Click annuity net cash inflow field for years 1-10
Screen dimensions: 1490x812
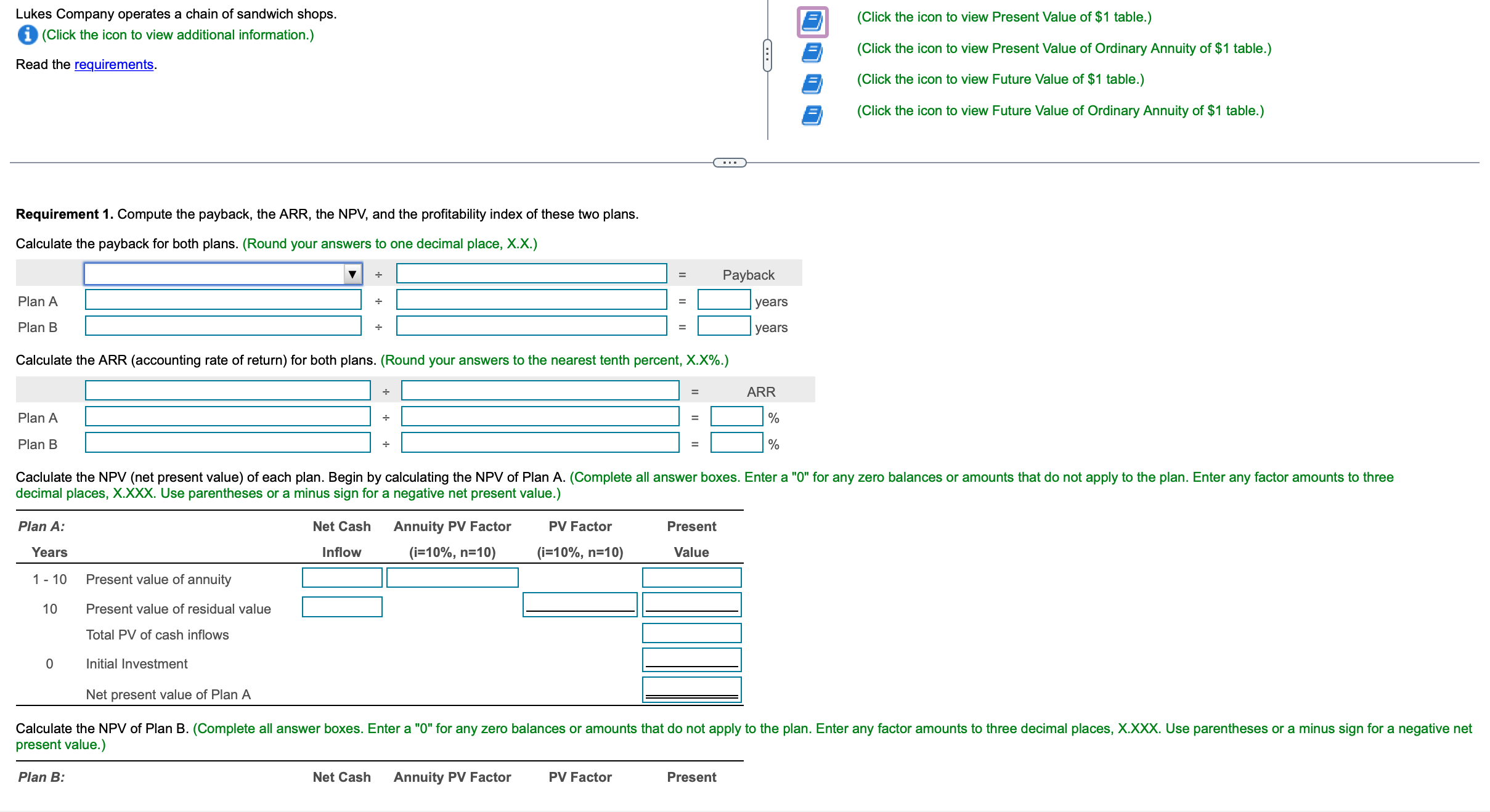[342, 578]
